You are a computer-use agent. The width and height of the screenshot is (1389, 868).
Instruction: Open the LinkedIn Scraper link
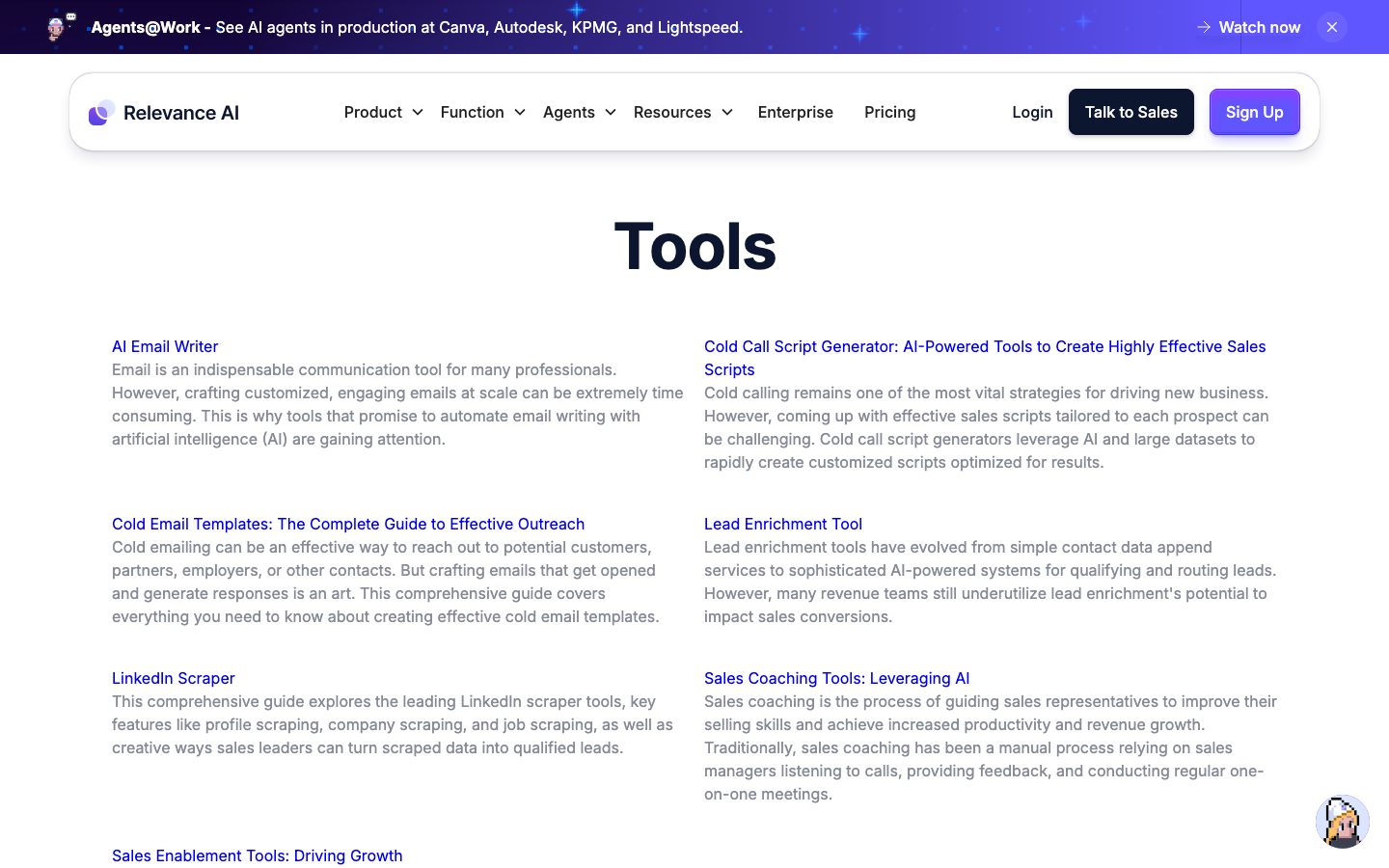(174, 678)
